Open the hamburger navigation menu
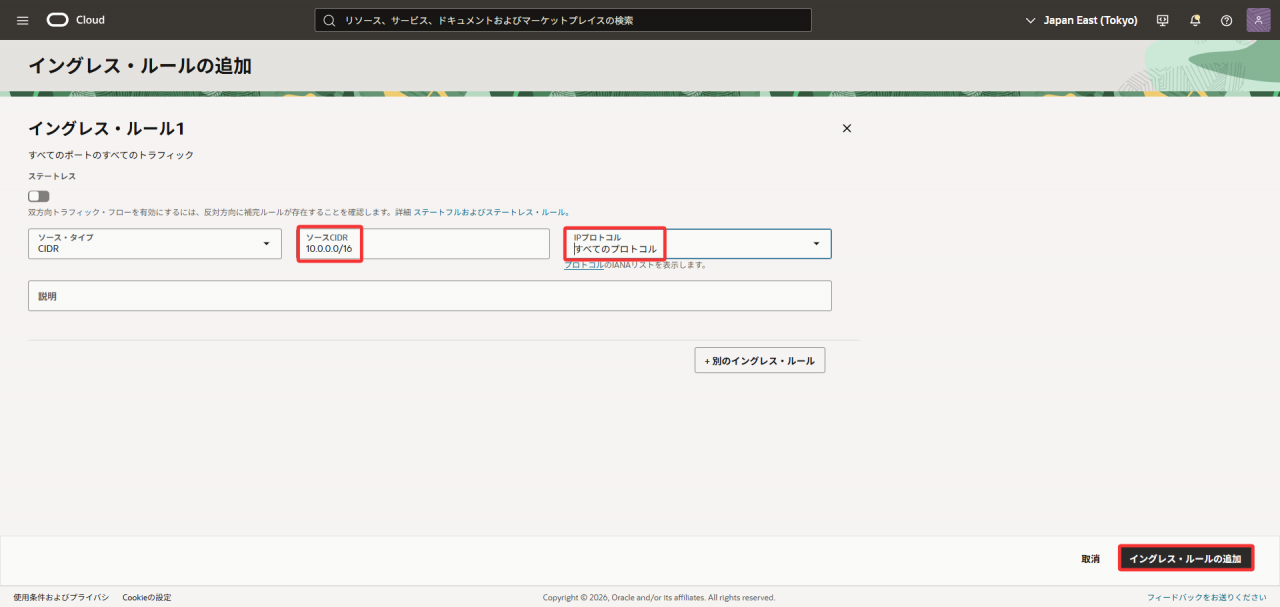Screen dimensions: 1280x607 (x=23, y=20)
